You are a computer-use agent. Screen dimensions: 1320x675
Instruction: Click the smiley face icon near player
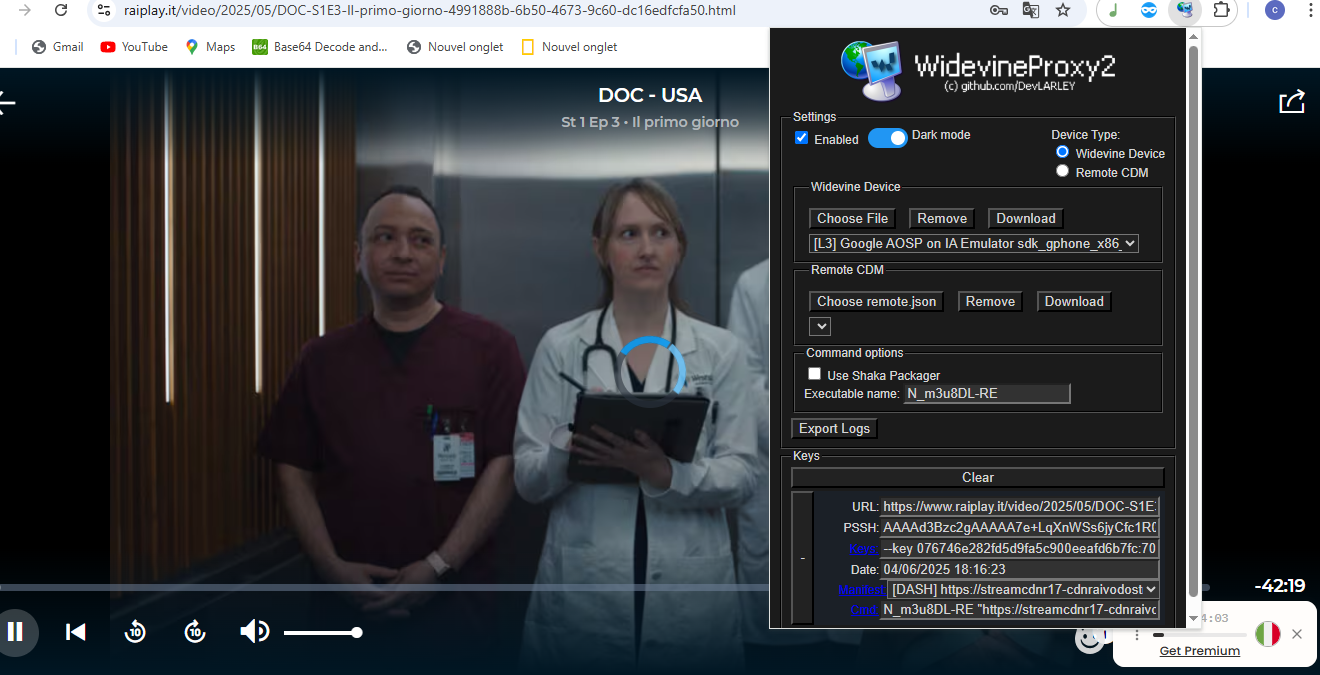(1089, 638)
